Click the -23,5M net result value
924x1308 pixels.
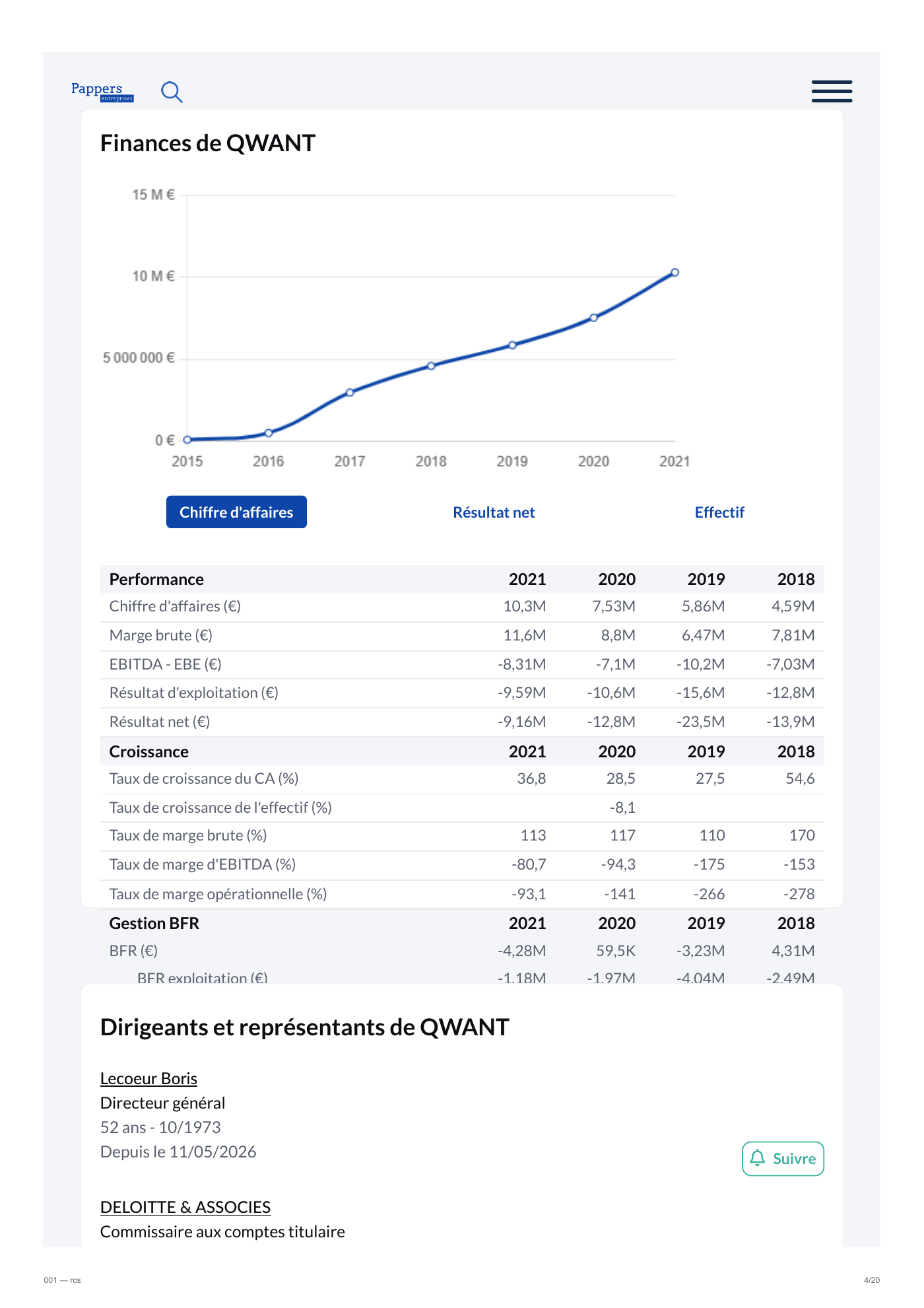tap(700, 722)
